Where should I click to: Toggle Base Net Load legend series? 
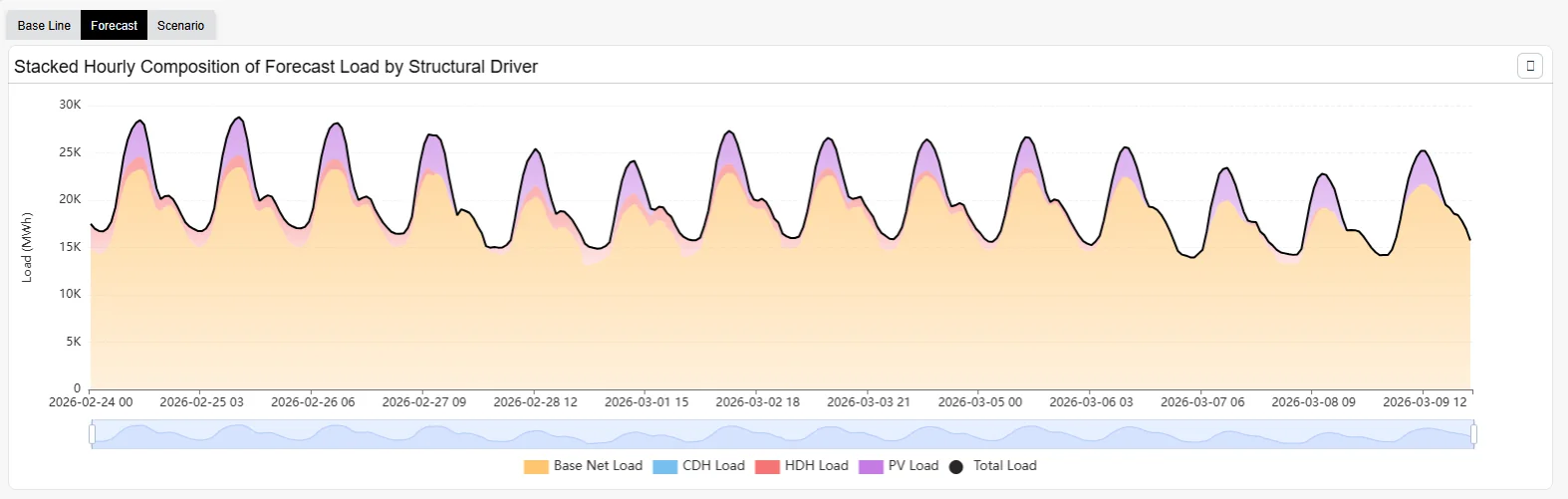(584, 466)
